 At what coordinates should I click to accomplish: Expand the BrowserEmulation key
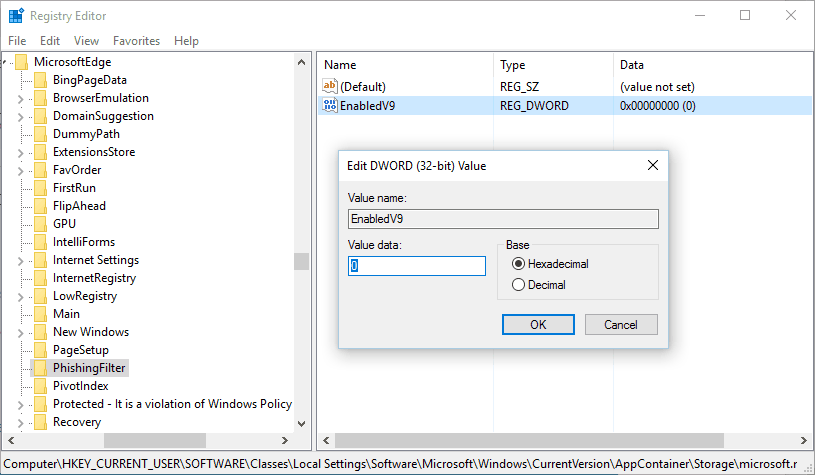(21, 99)
